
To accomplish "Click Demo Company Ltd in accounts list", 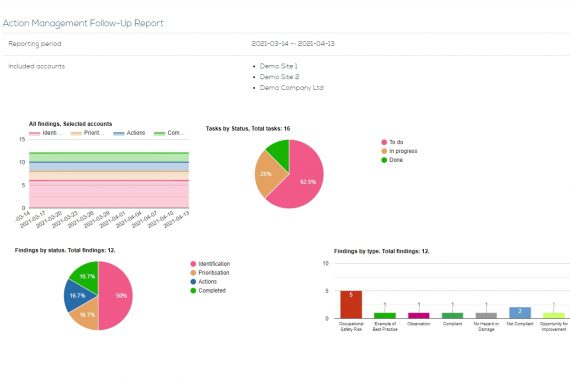I will click(x=292, y=88).
